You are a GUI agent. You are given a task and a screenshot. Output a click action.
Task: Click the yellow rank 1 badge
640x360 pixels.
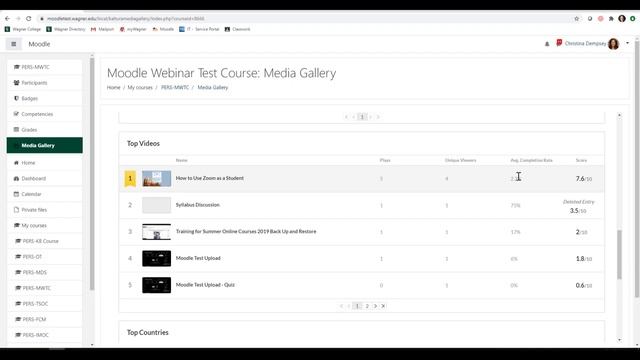click(130, 178)
